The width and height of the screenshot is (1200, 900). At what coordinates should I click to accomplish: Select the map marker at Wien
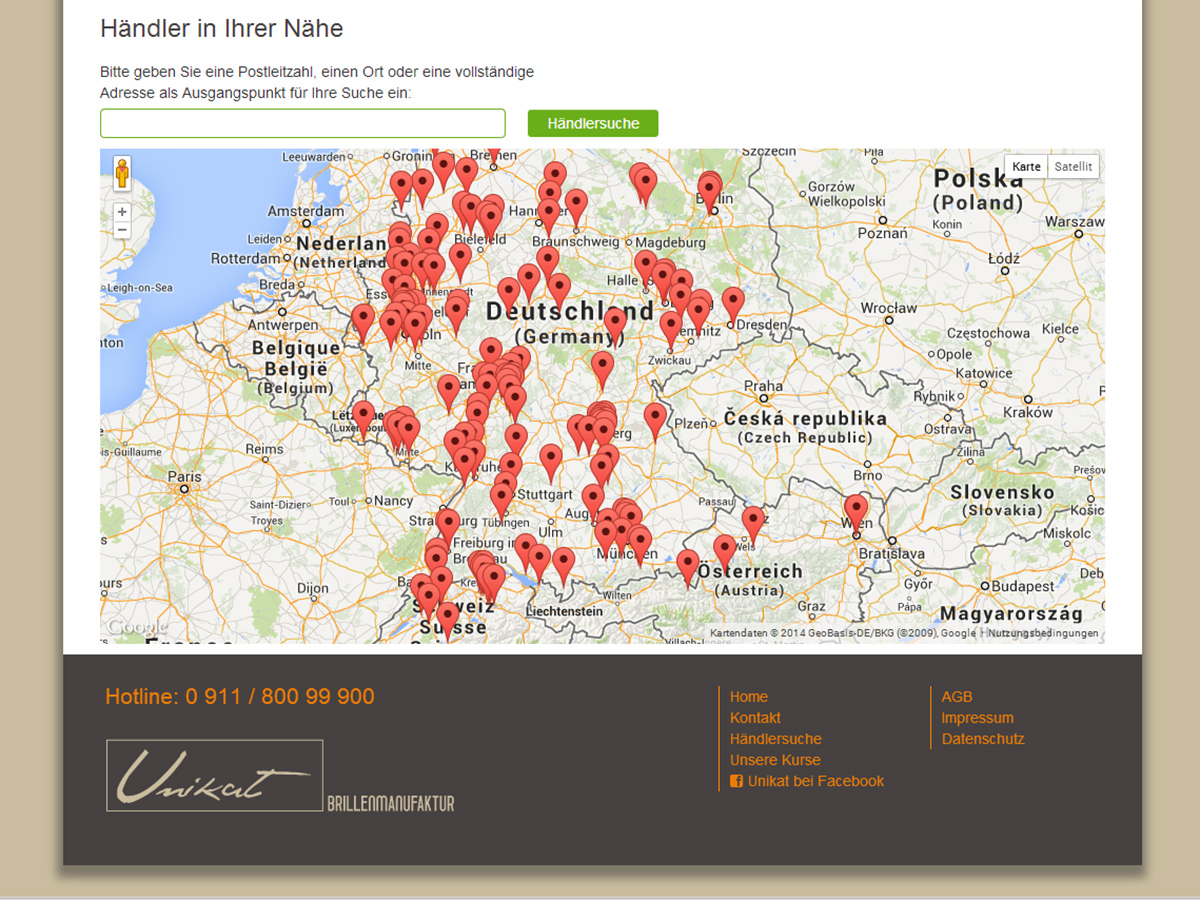click(x=856, y=509)
